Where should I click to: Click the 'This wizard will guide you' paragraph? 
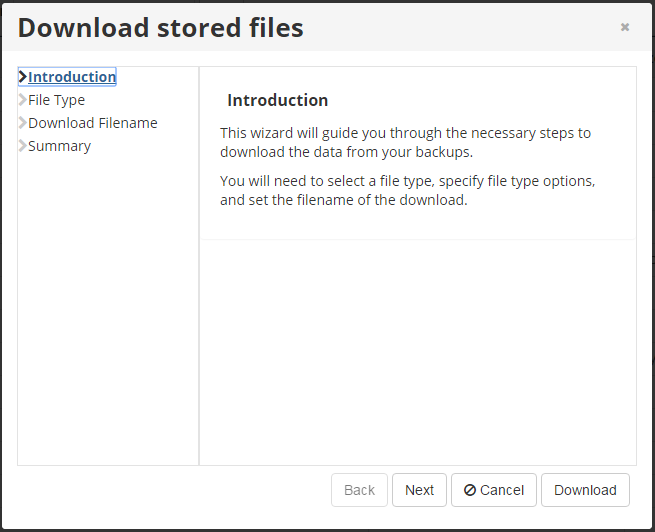(x=405, y=142)
